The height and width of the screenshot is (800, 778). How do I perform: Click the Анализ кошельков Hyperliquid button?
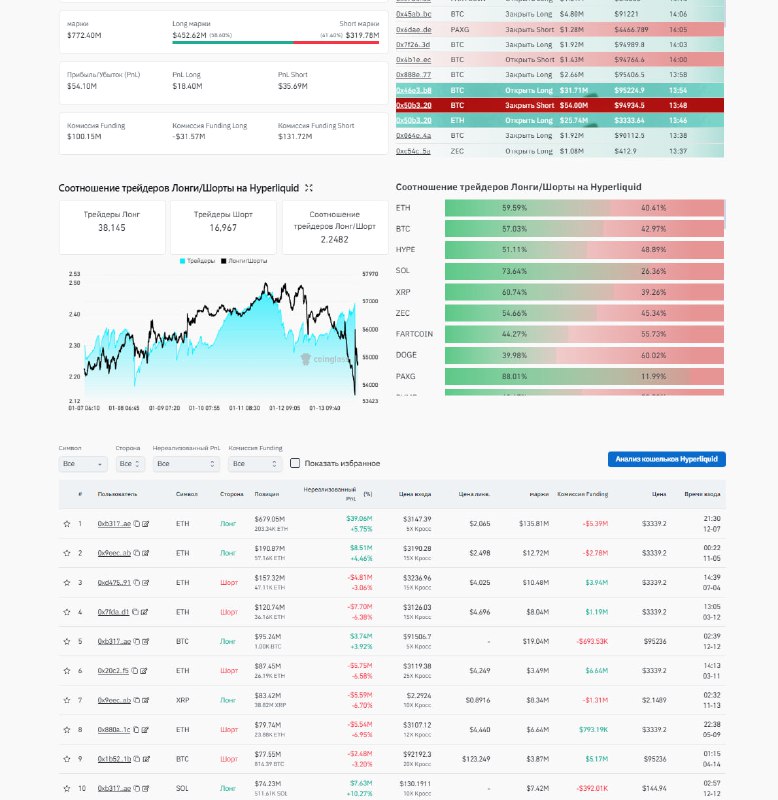coord(666,459)
